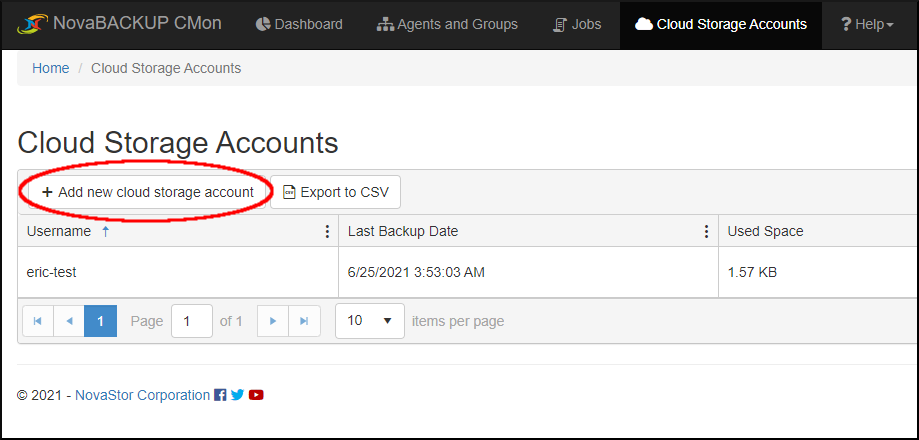Viewport: 919px width, 440px height.
Task: Open the NovaStor Twitter icon
Action: tap(237, 395)
